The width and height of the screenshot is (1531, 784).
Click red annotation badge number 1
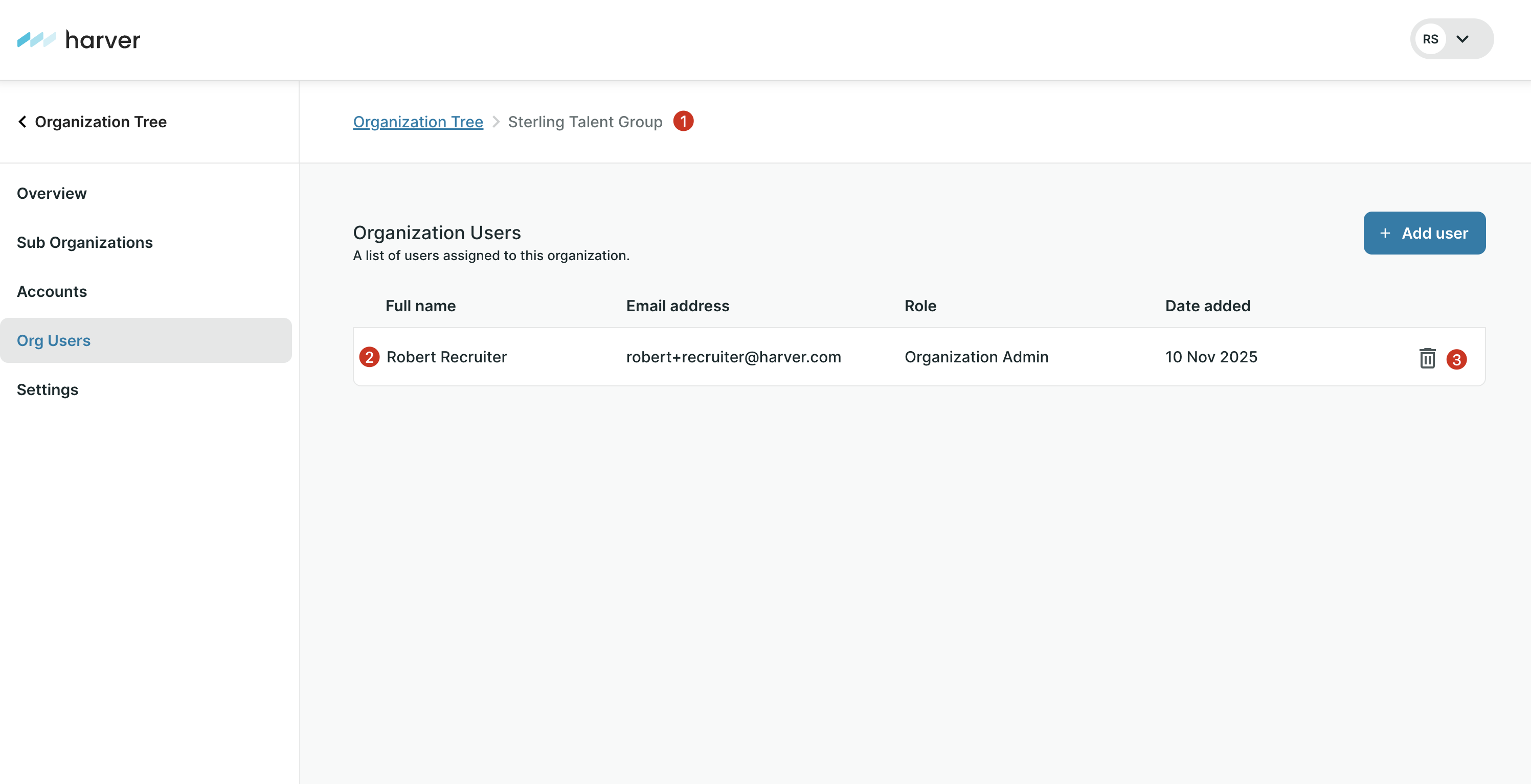pos(683,121)
